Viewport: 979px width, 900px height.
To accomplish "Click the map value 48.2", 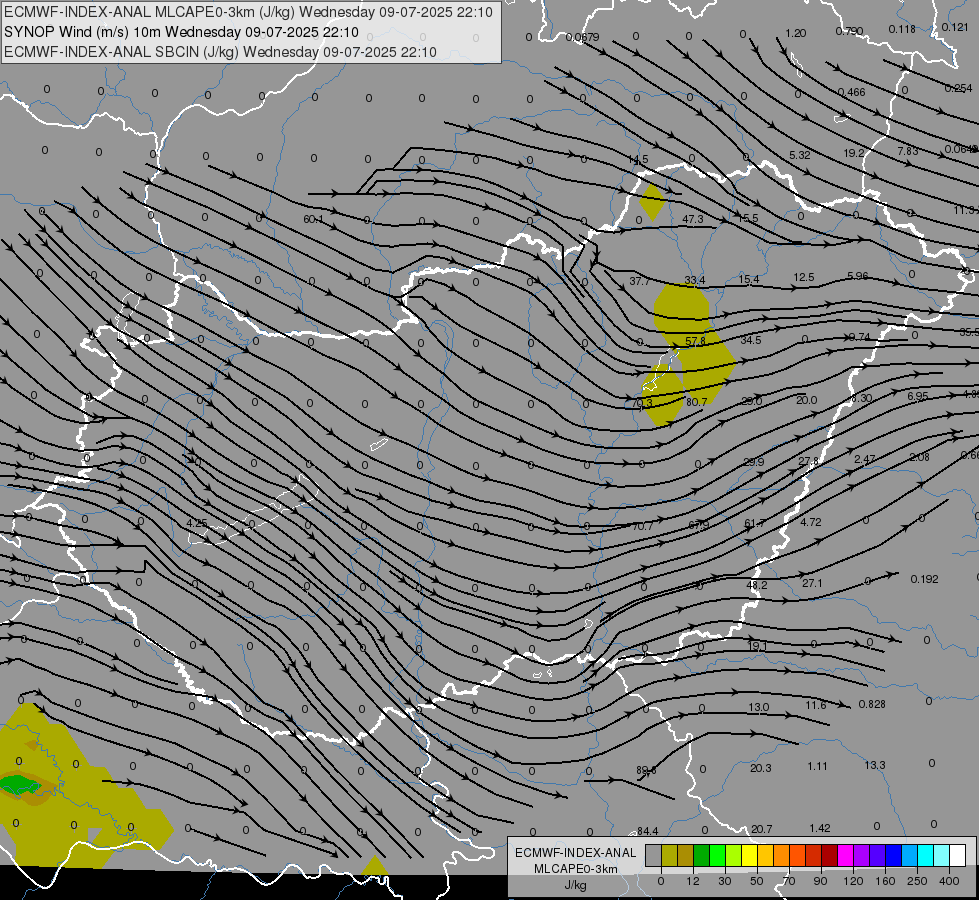I will point(757,585).
